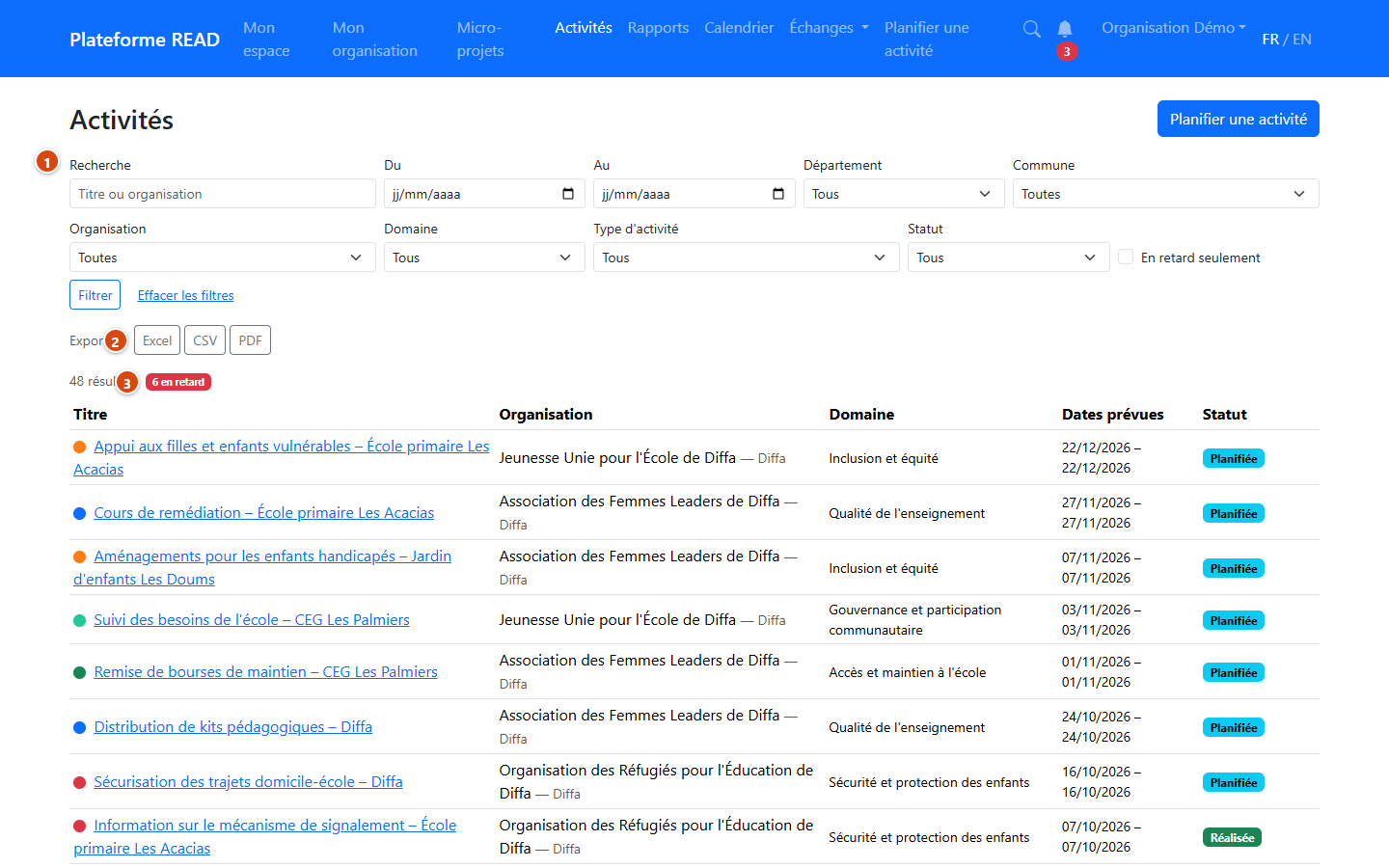The height and width of the screenshot is (868, 1389).
Task: Click the Plateforme READ brand link
Action: (145, 40)
